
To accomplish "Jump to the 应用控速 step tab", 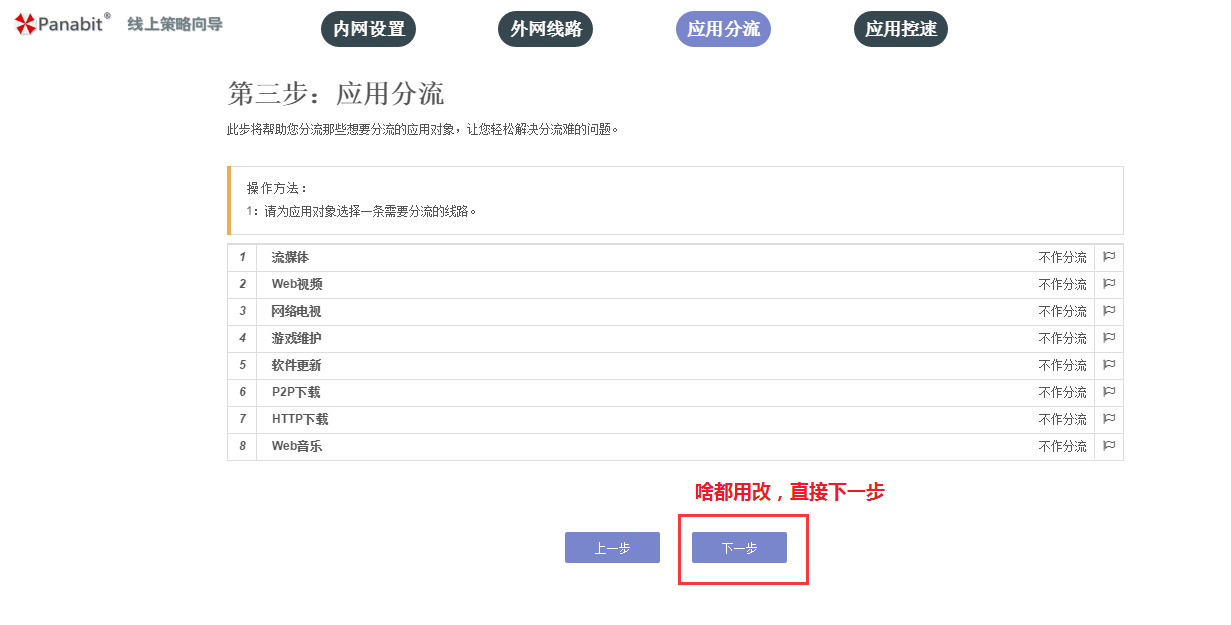I will 900,29.
